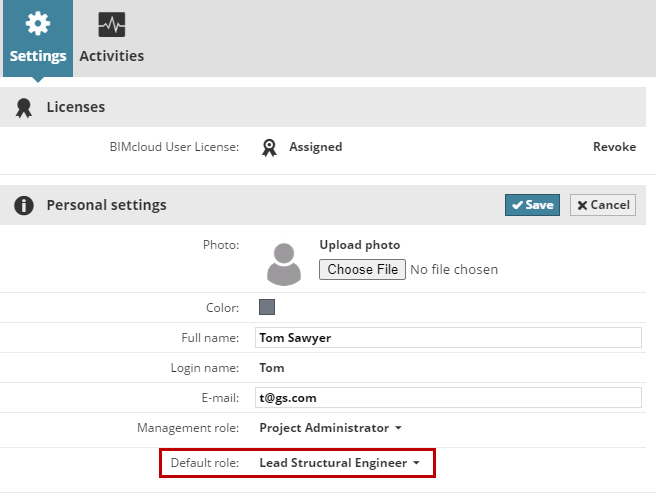Save the personal settings
657x502 pixels.
click(532, 205)
